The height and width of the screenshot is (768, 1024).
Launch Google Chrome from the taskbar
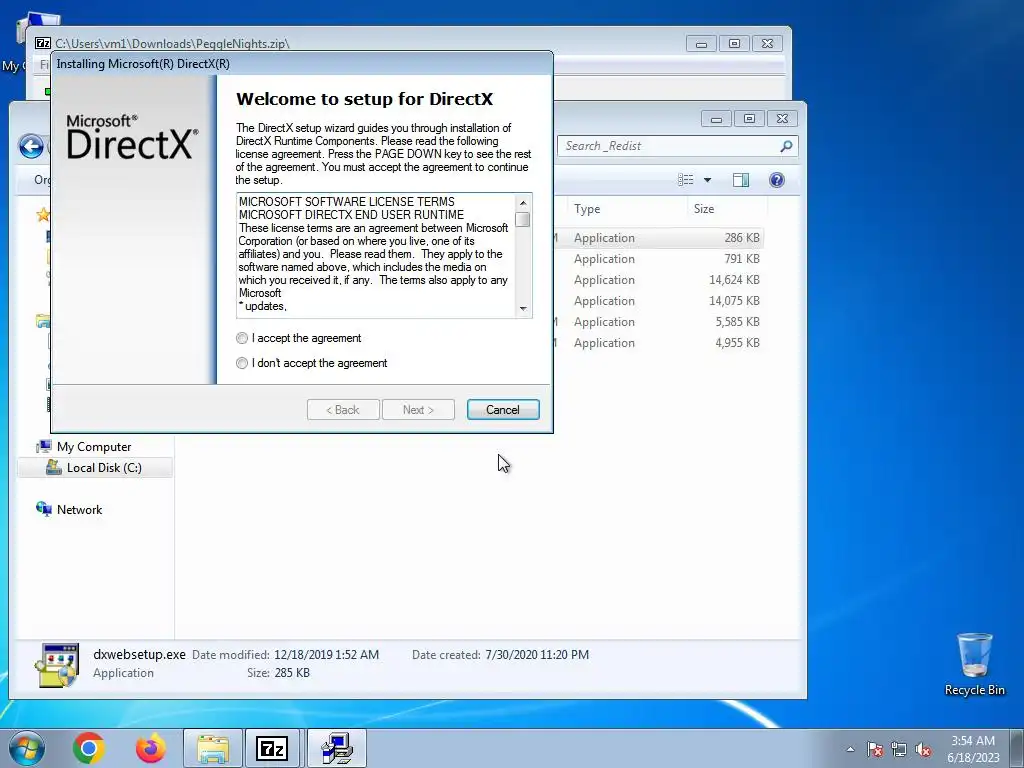[89, 748]
